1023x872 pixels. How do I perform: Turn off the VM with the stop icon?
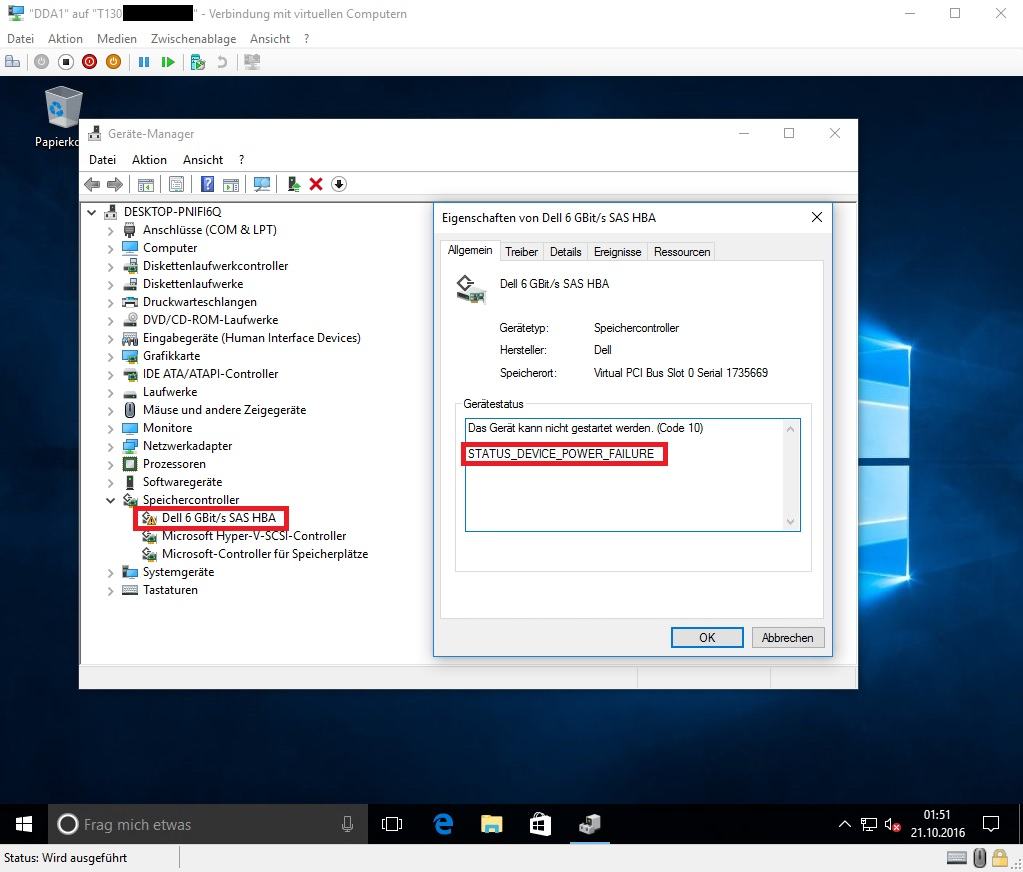(x=66, y=62)
